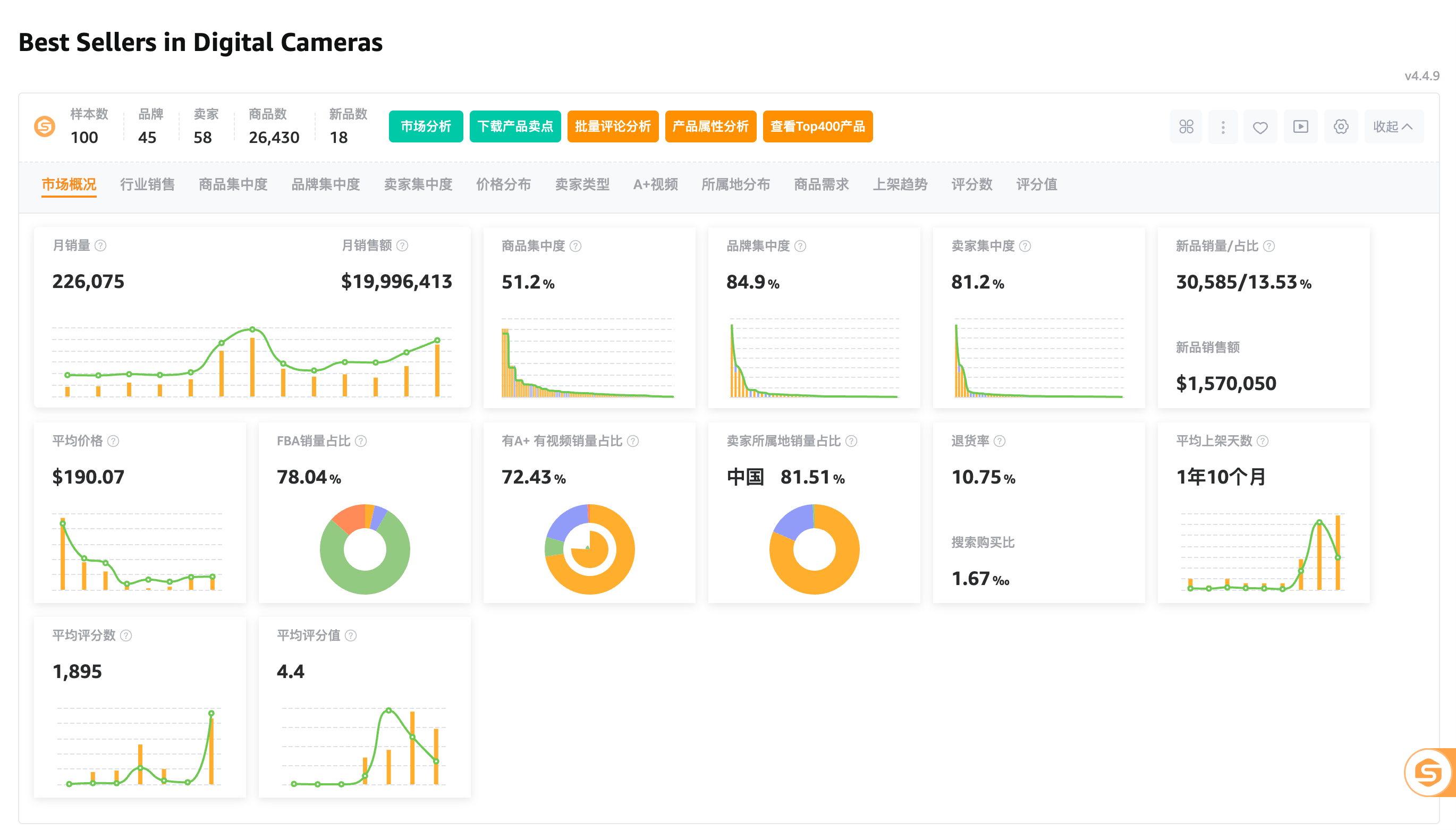Open the video tutorial play icon
This screenshot has height=830, width=1456.
coord(1300,126)
